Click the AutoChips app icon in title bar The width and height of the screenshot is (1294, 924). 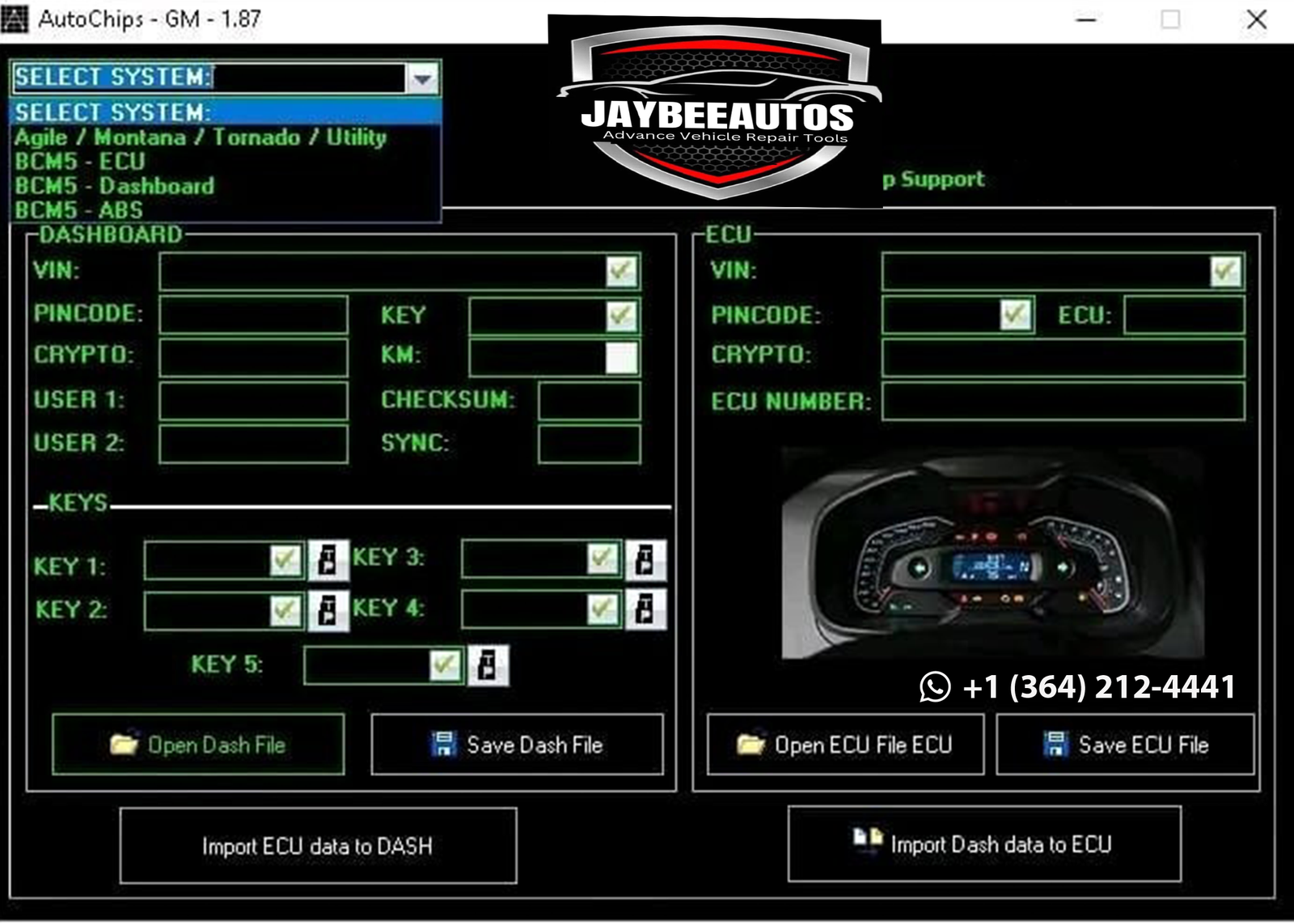(x=15, y=19)
